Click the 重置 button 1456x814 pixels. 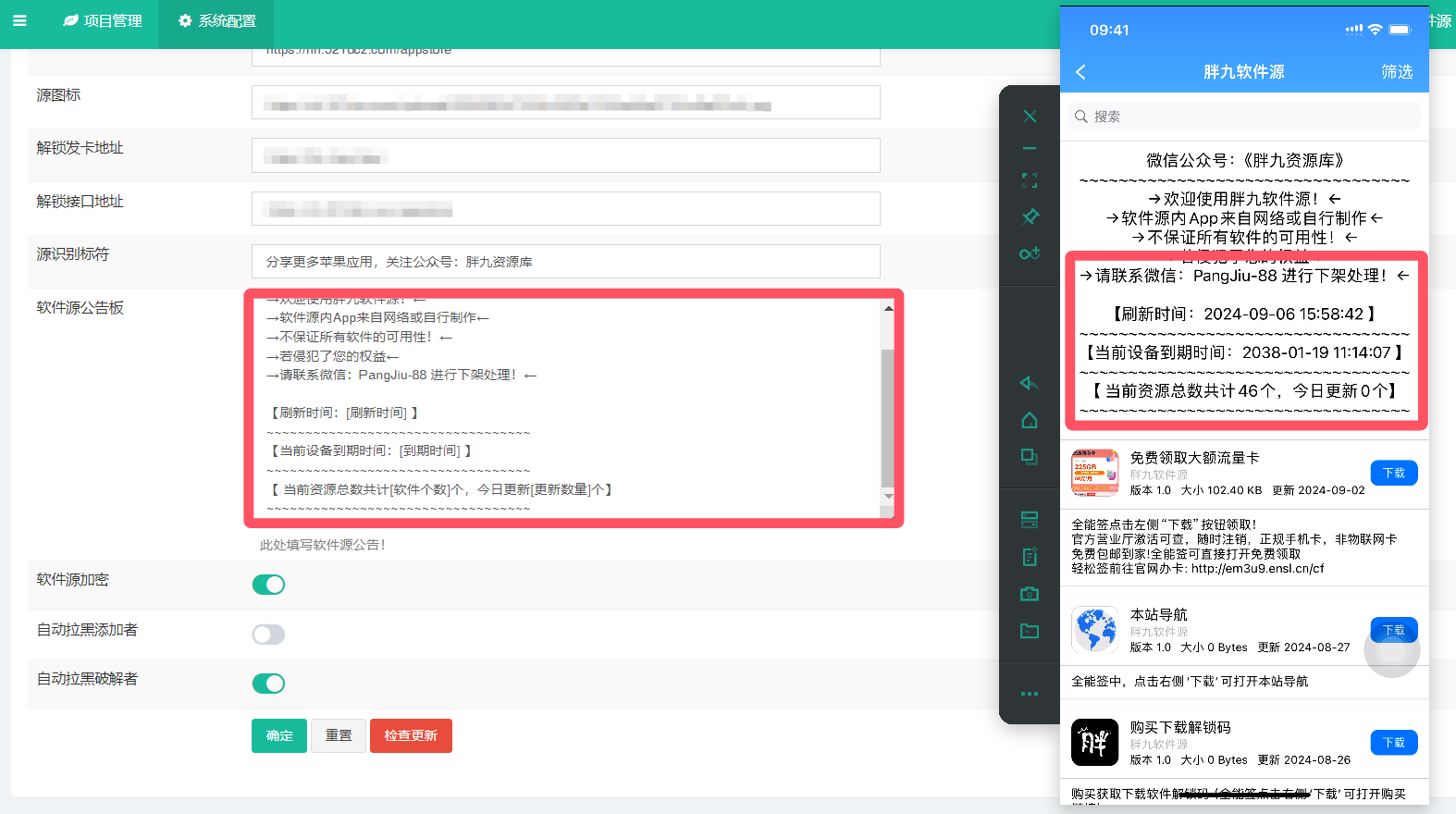click(339, 735)
